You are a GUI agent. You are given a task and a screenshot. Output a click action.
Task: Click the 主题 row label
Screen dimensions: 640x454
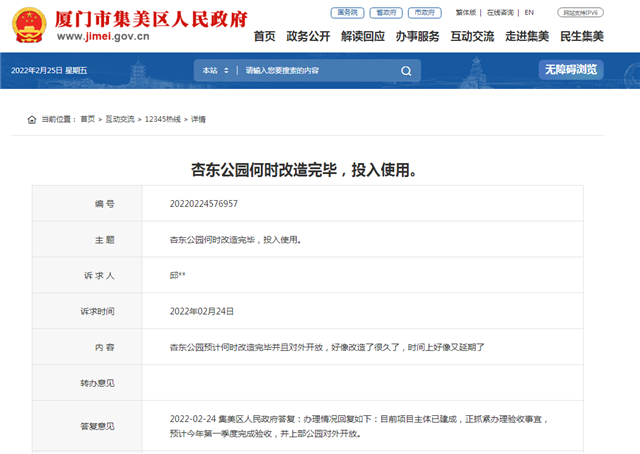[x=105, y=240]
